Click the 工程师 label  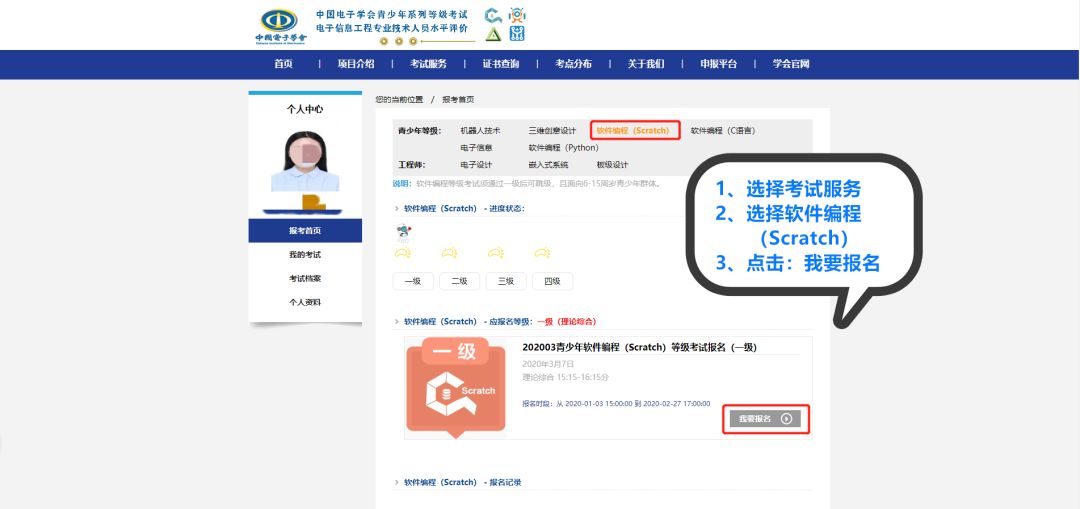(412, 165)
